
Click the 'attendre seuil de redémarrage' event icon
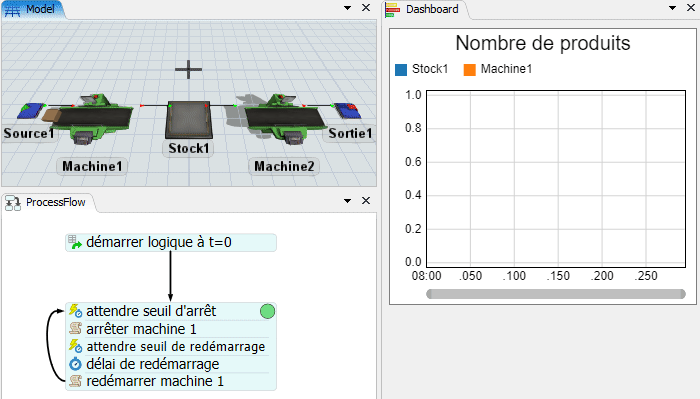[75, 346]
